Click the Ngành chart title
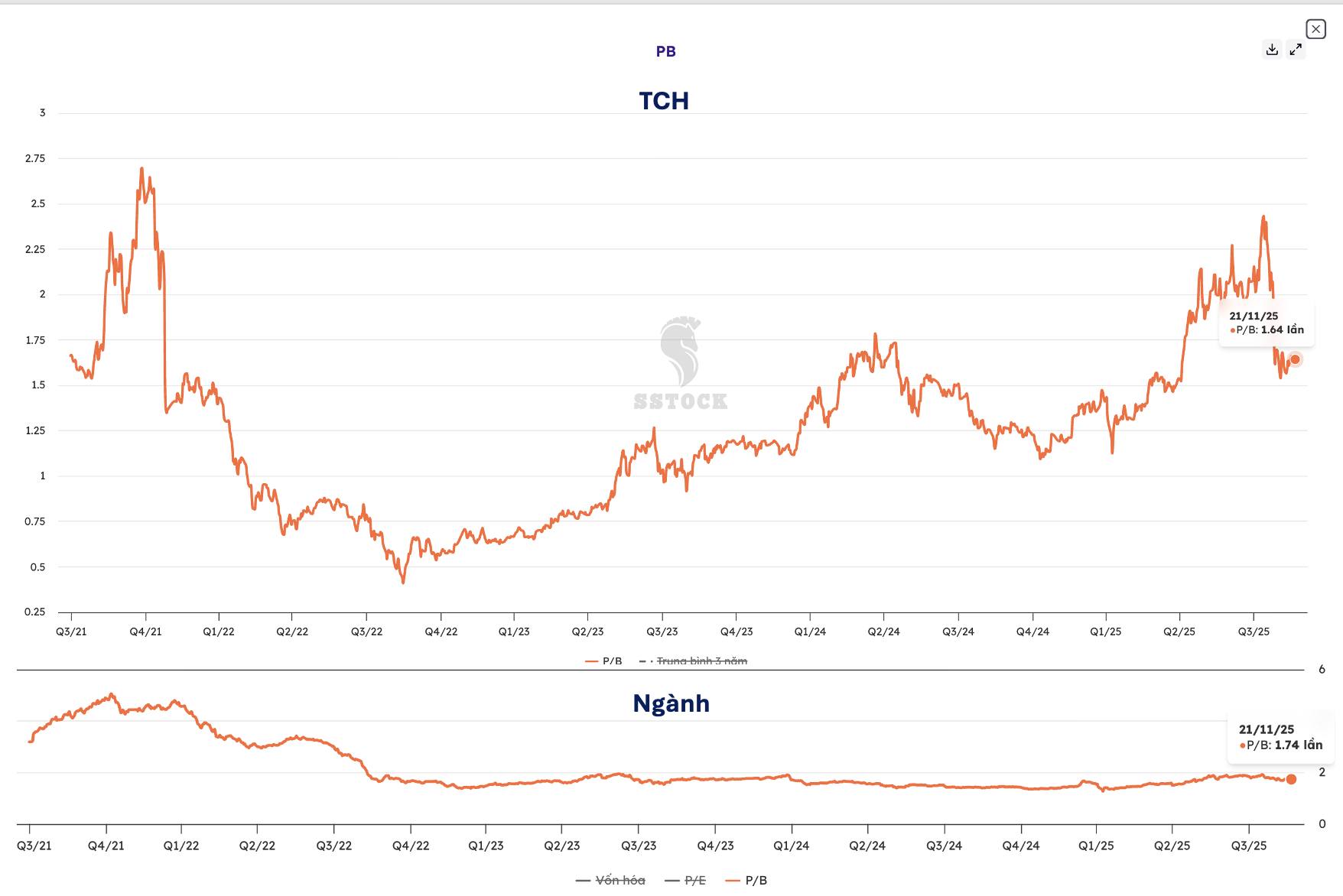Screen dimensions: 1343x896 [671, 703]
